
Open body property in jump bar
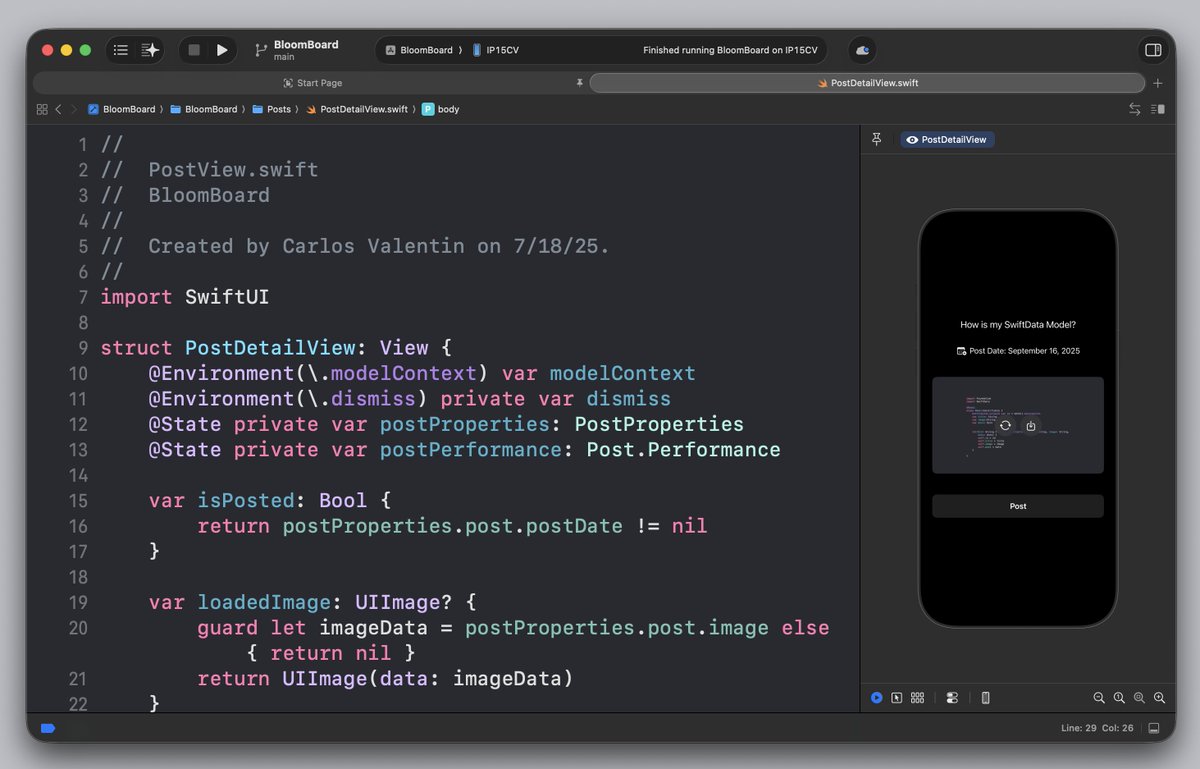point(441,109)
